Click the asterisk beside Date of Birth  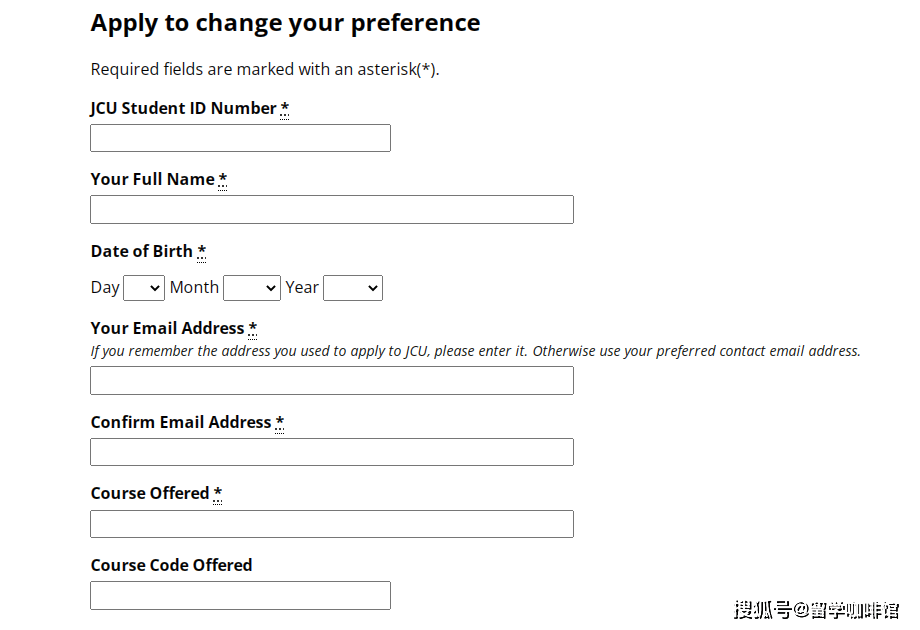[202, 251]
